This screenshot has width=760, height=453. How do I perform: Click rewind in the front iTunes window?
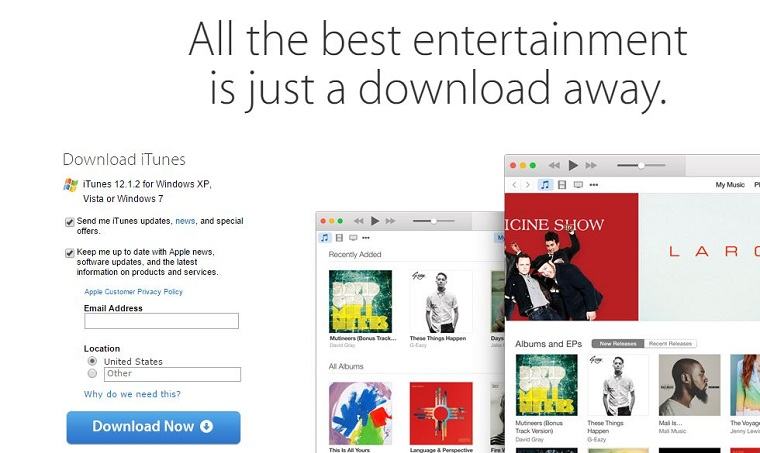[554, 165]
